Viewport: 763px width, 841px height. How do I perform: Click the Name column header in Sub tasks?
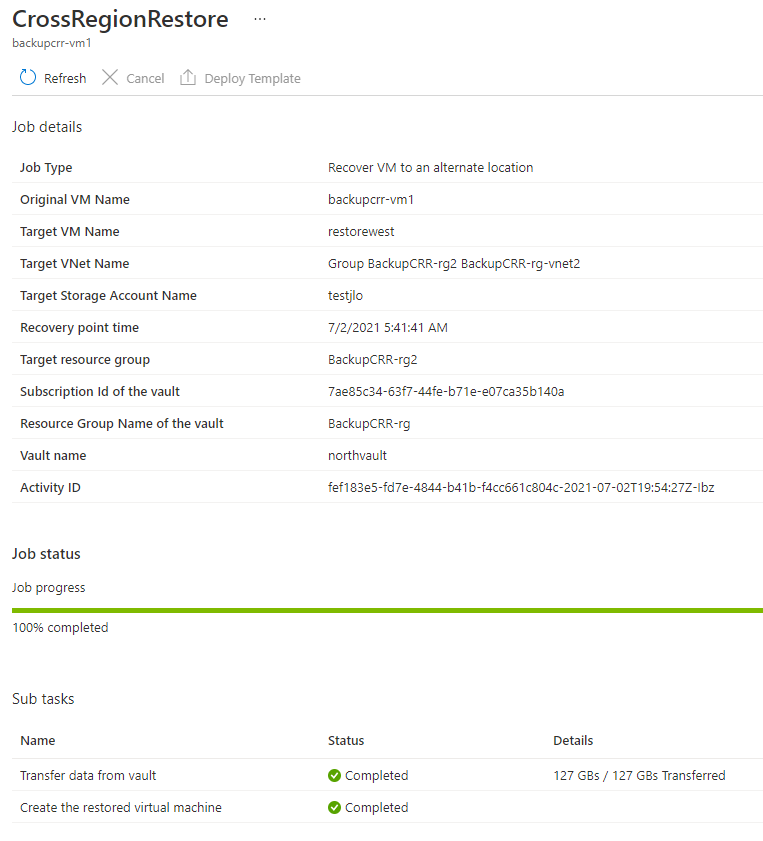tap(38, 741)
